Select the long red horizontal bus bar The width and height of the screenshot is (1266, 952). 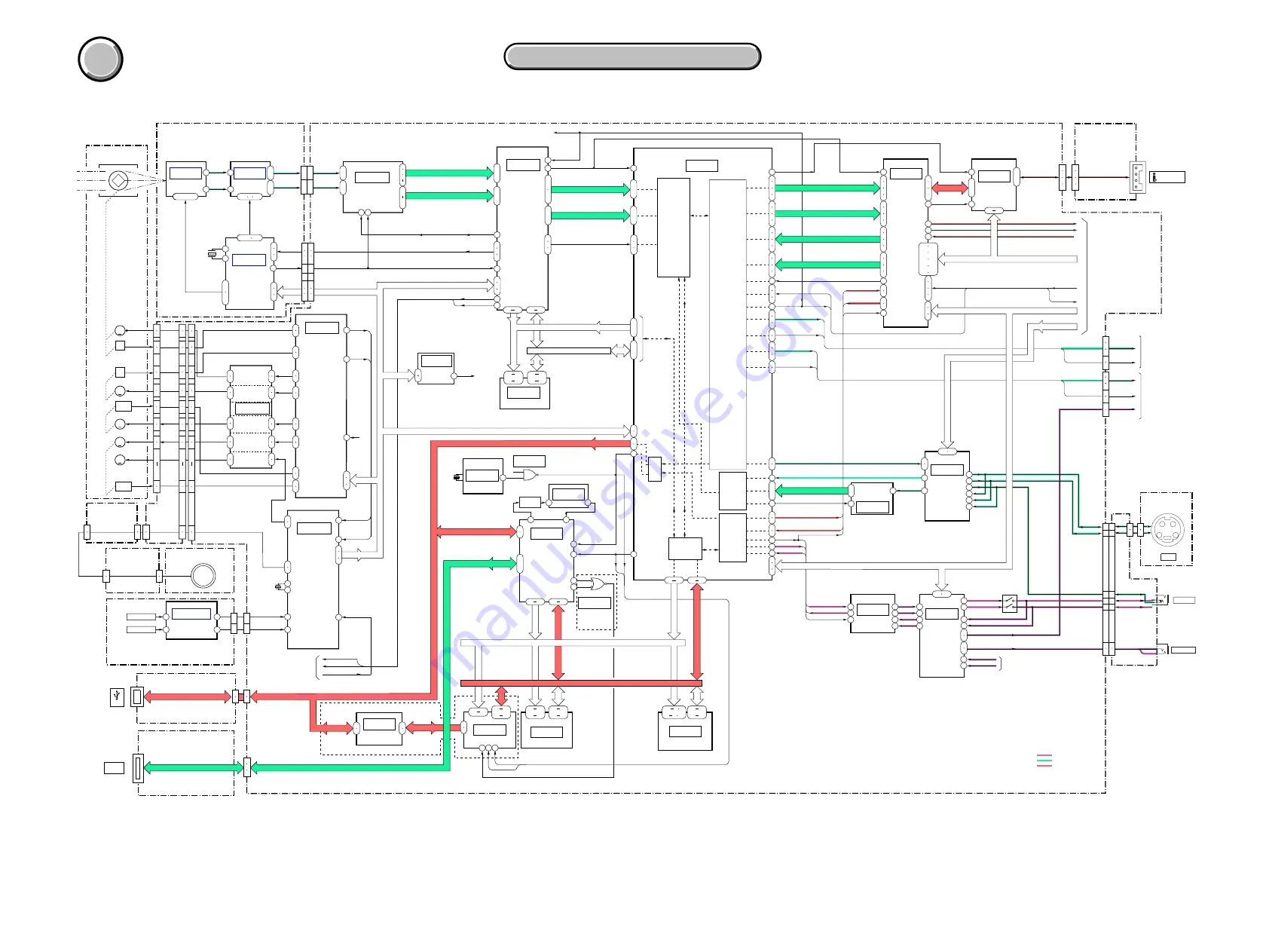(581, 683)
